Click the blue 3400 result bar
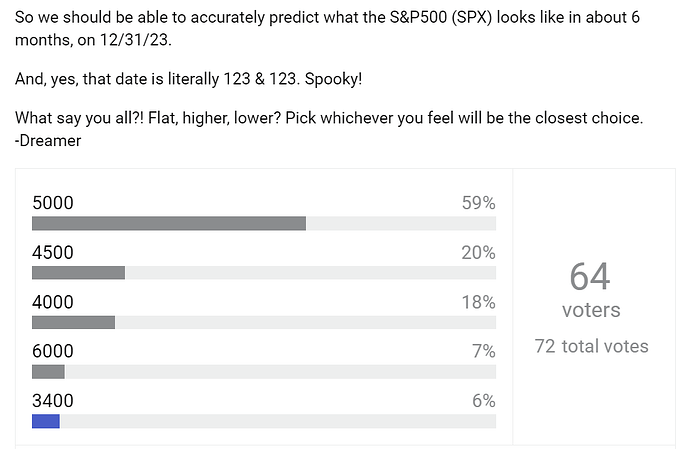The height and width of the screenshot is (449, 690). (46, 421)
